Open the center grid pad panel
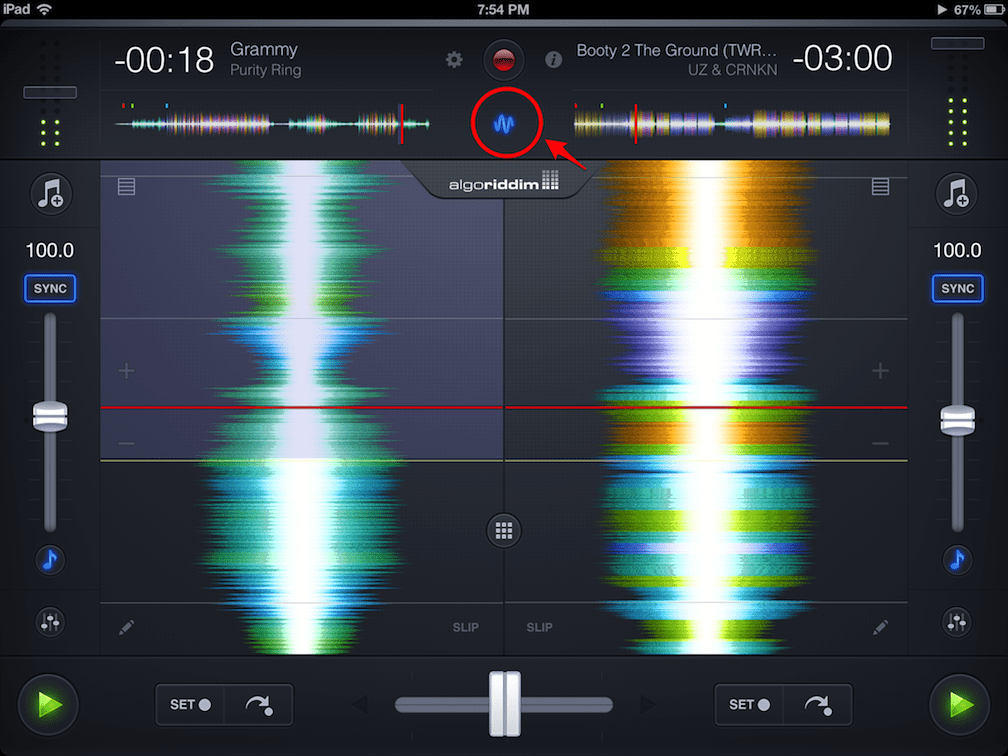 [x=504, y=531]
